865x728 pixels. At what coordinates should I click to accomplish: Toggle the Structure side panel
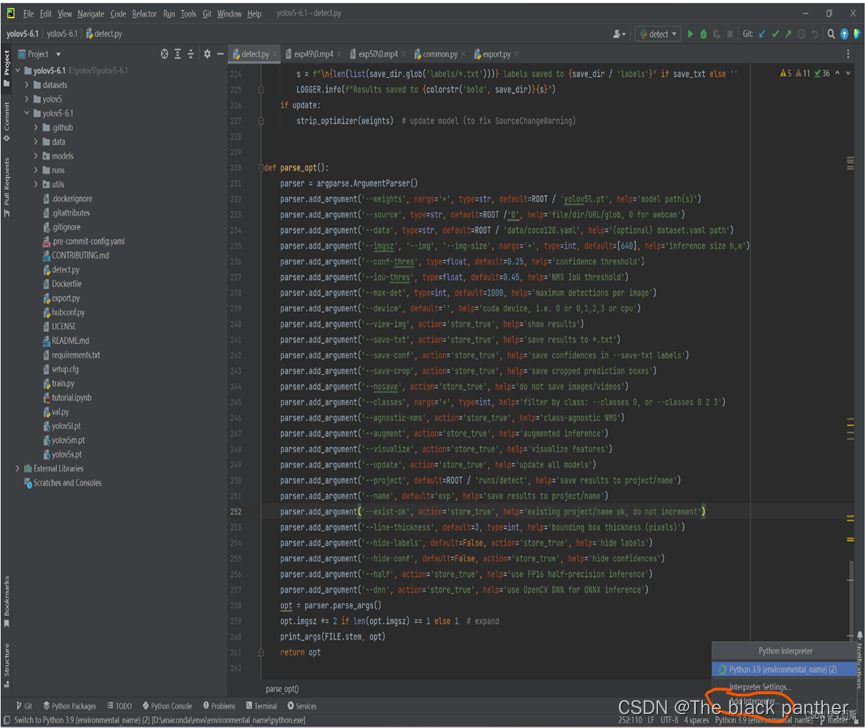click(6, 660)
